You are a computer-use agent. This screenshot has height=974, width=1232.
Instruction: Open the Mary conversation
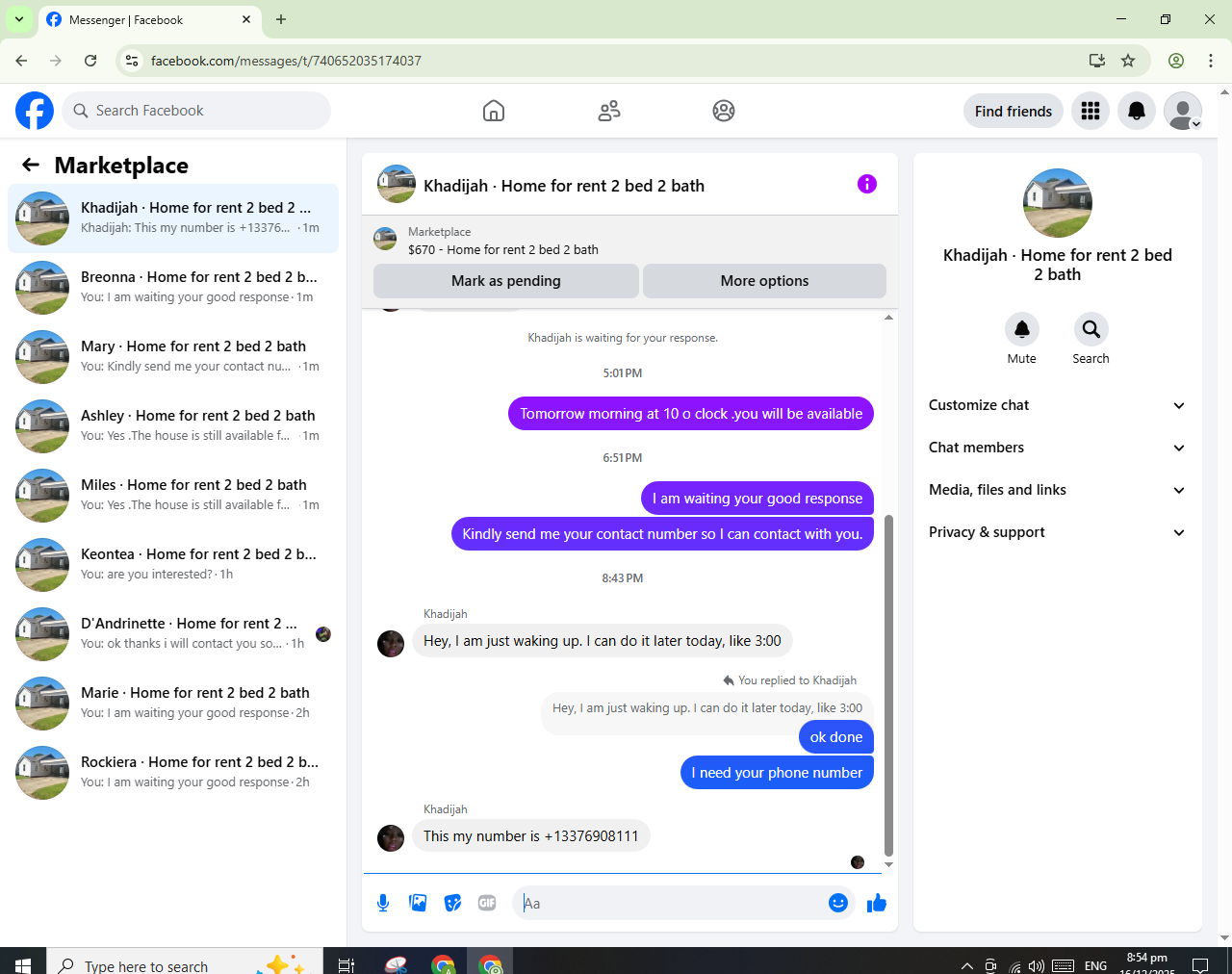click(x=173, y=357)
